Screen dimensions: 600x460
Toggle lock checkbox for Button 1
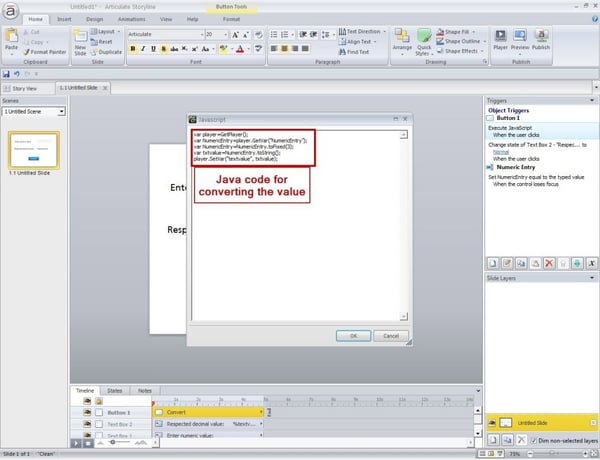pyautogui.click(x=99, y=413)
